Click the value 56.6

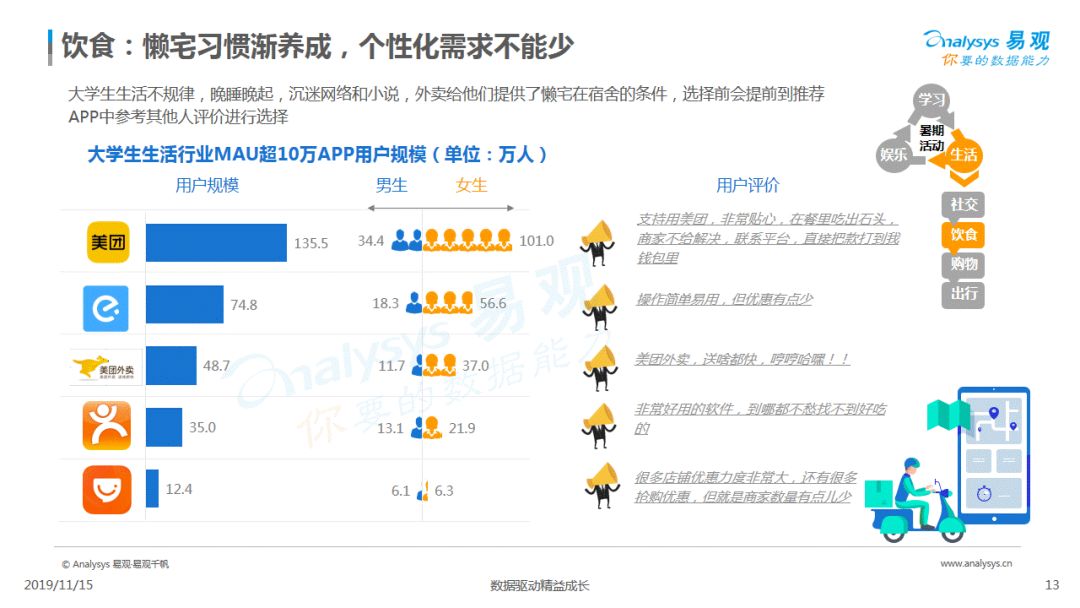[493, 304]
